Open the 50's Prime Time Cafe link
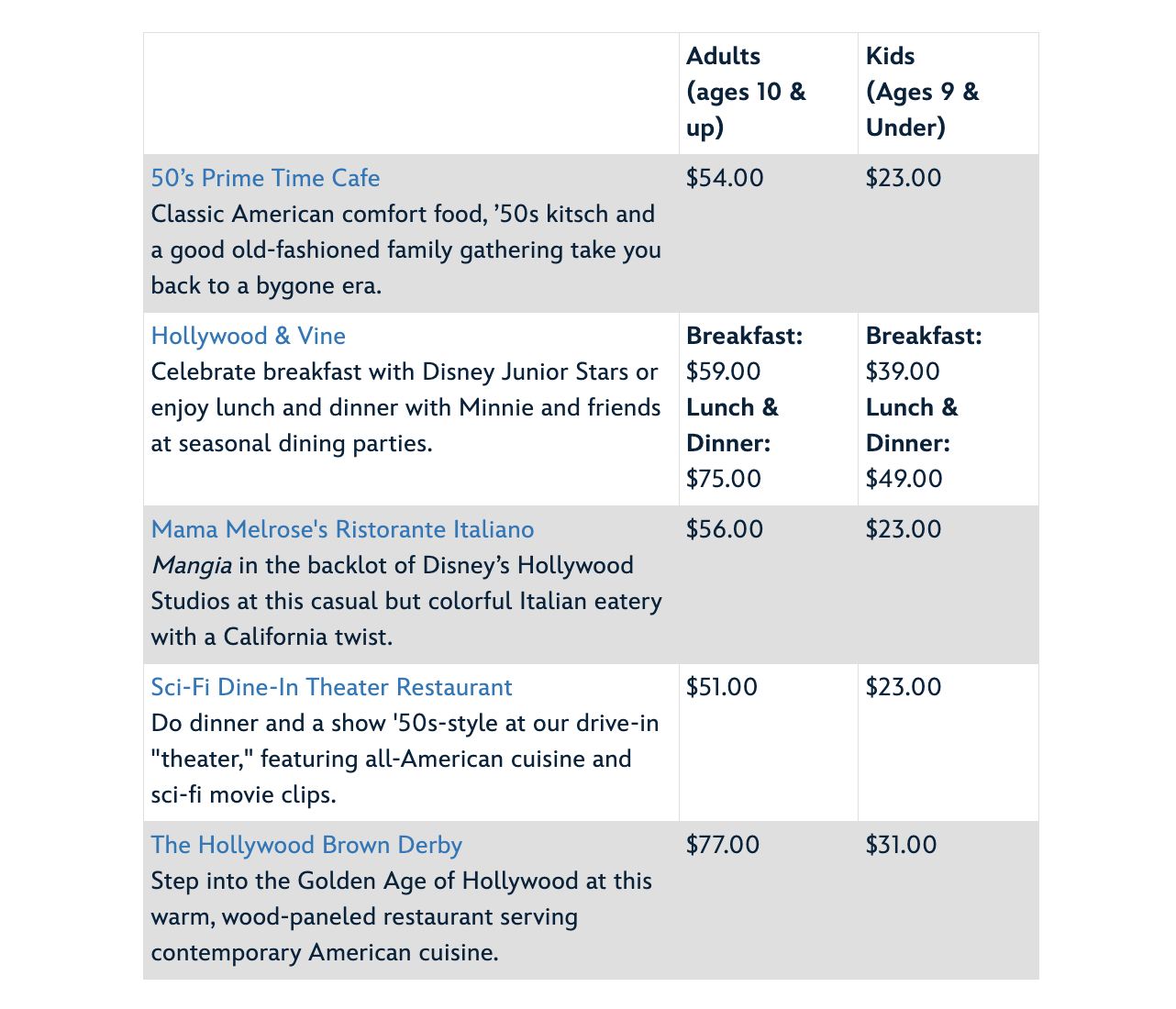The width and height of the screenshot is (1176, 1009). [x=265, y=178]
